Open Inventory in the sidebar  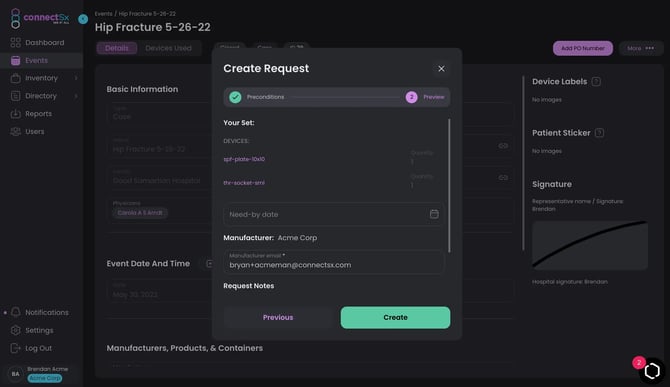coord(41,78)
